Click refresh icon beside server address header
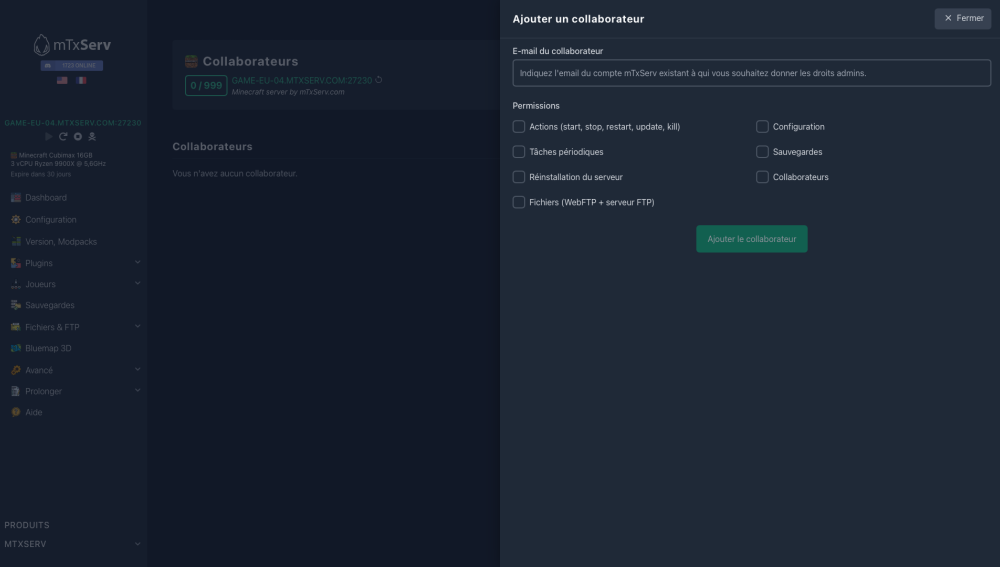Screen dimensions: 1000x567 click(379, 80)
